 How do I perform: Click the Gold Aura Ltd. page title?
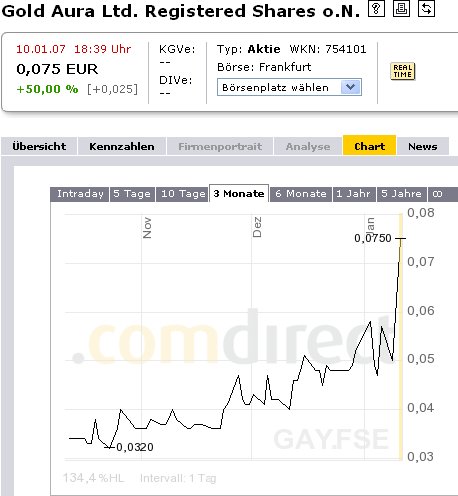pyautogui.click(x=181, y=11)
